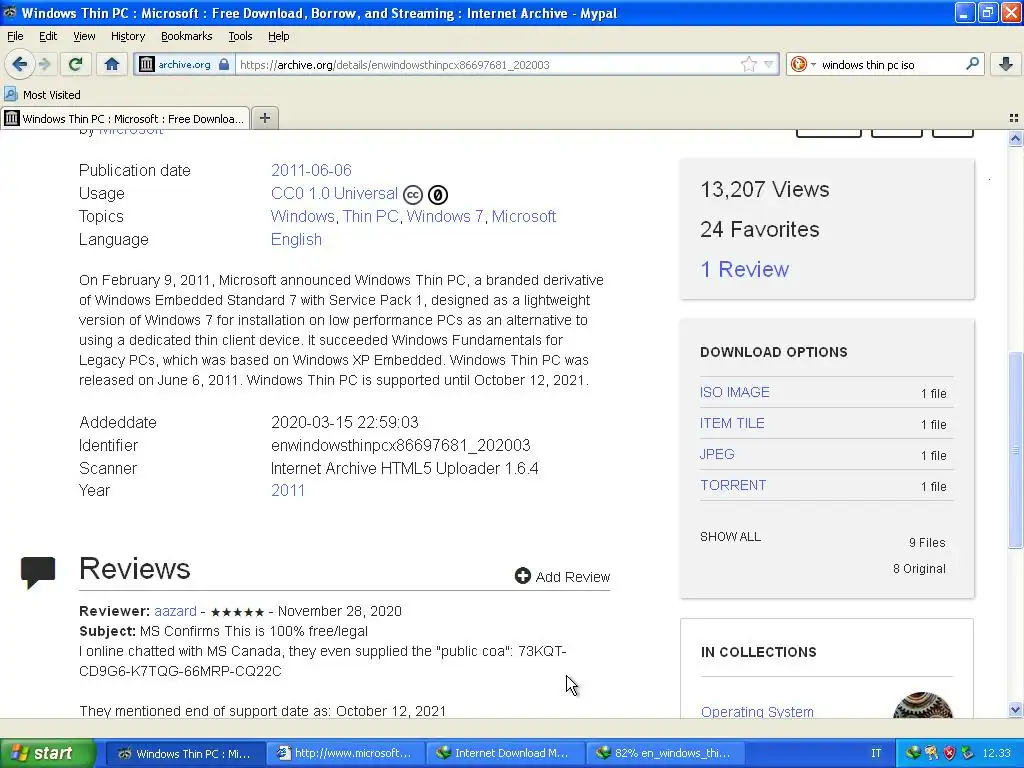The image size is (1024, 768).
Task: Open the Add Review link text
Action: (573, 577)
